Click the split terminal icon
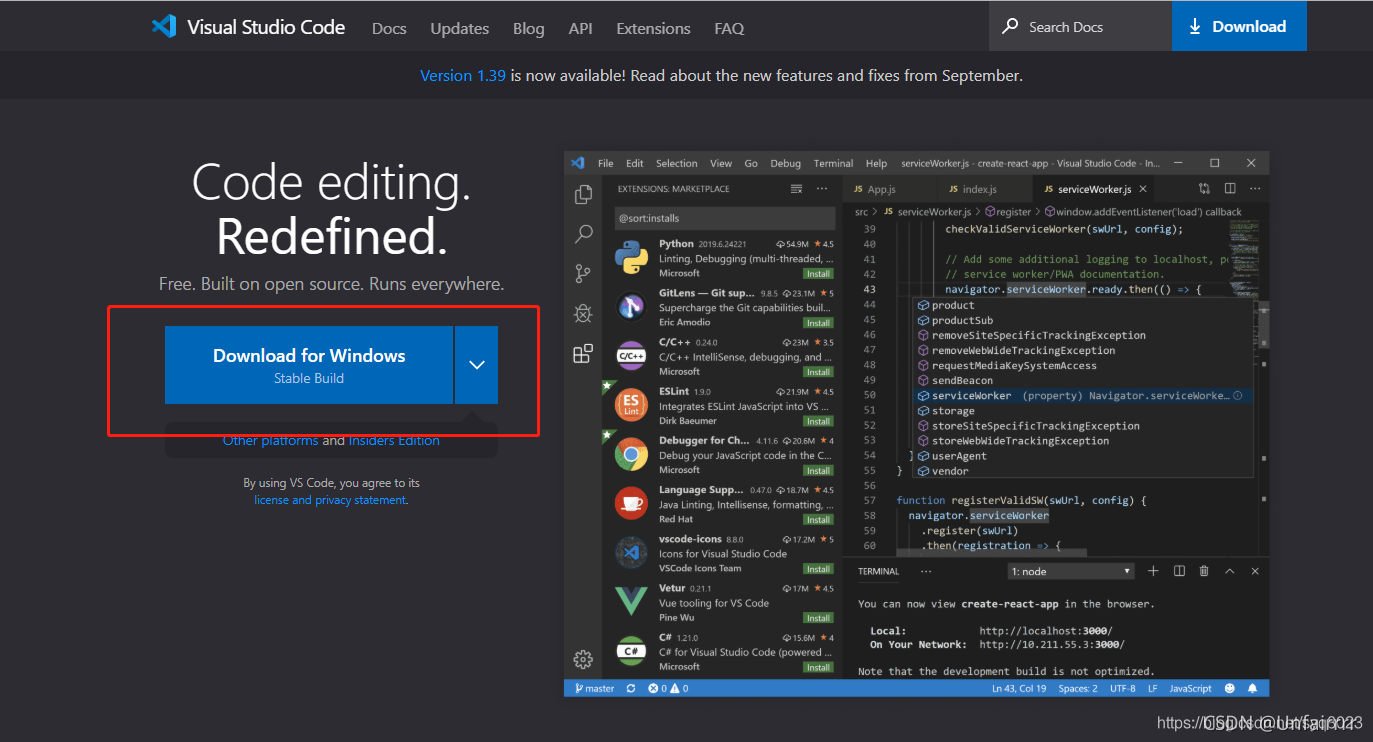 (x=1179, y=571)
